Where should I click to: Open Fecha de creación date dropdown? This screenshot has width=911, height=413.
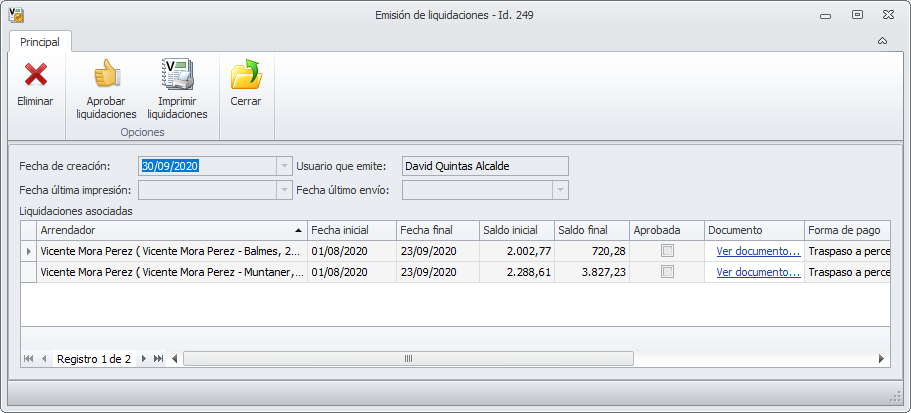(284, 166)
